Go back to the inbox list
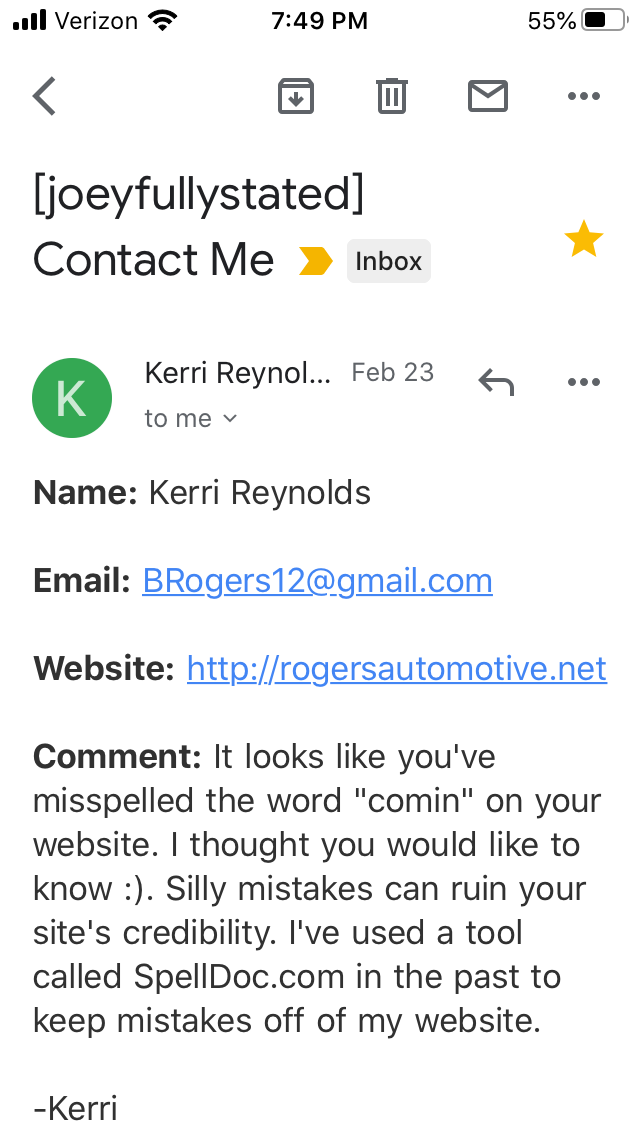Viewport: 640px width, 1136px height. pyautogui.click(x=45, y=96)
